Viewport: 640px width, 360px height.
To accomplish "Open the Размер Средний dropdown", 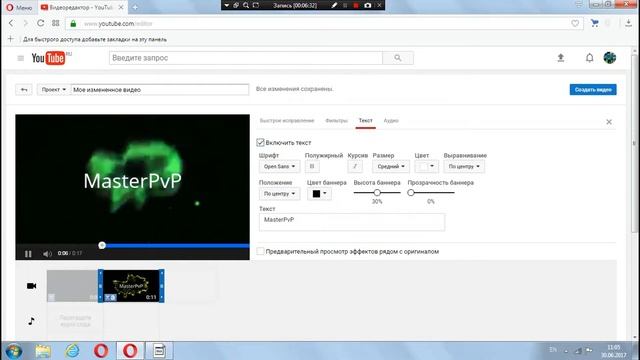I will pyautogui.click(x=391, y=167).
